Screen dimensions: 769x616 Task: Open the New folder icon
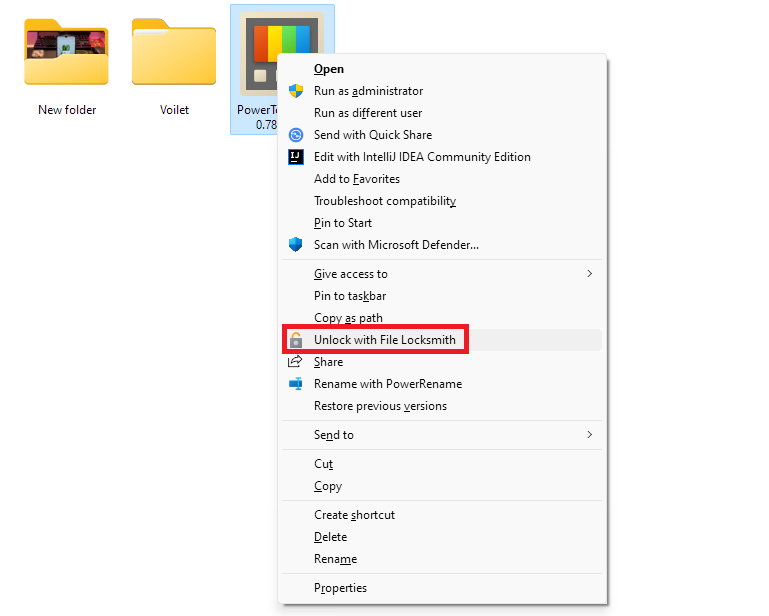[x=66, y=55]
